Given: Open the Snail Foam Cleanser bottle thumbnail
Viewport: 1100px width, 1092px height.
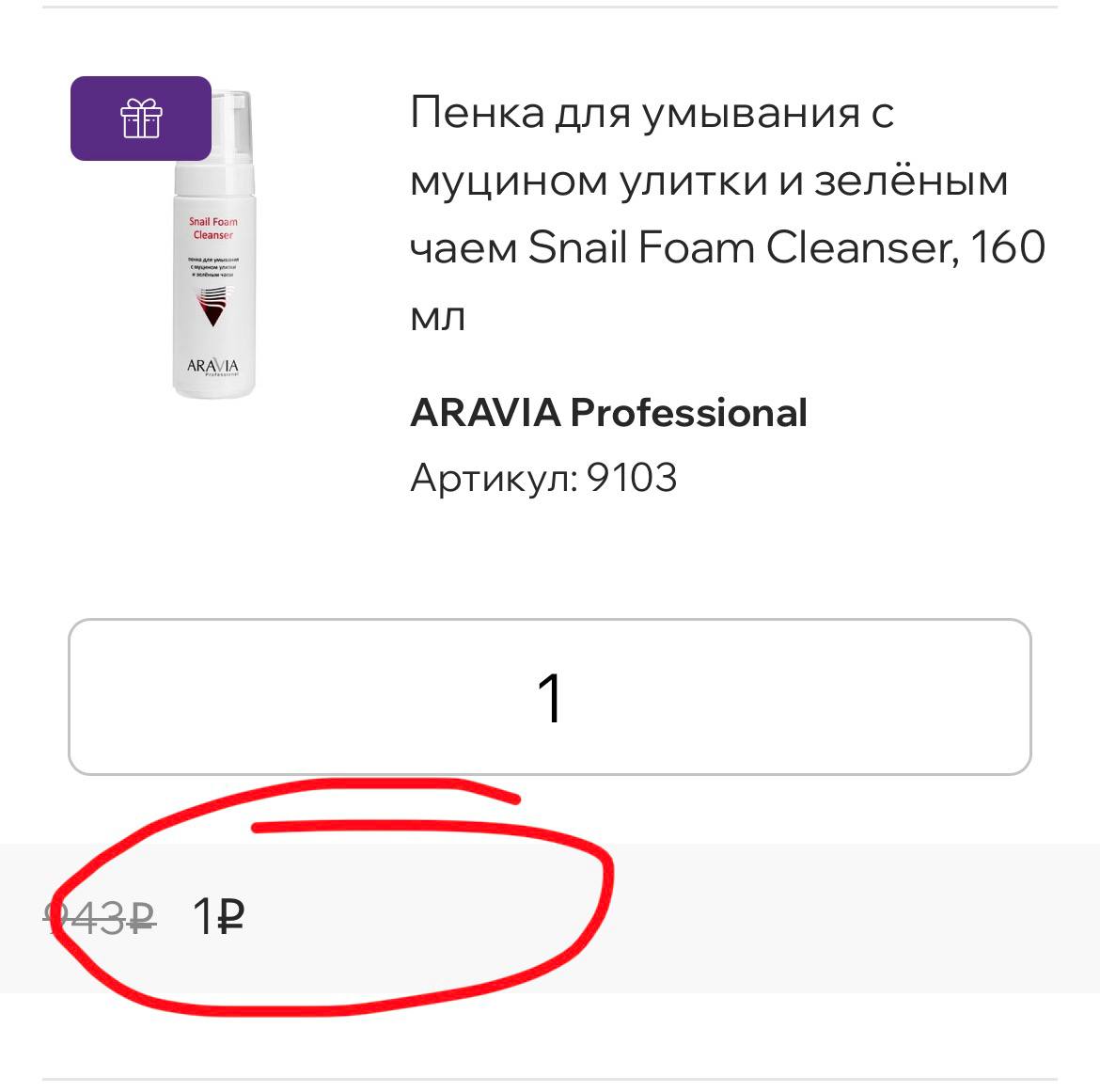Looking at the screenshot, I should 214,245.
